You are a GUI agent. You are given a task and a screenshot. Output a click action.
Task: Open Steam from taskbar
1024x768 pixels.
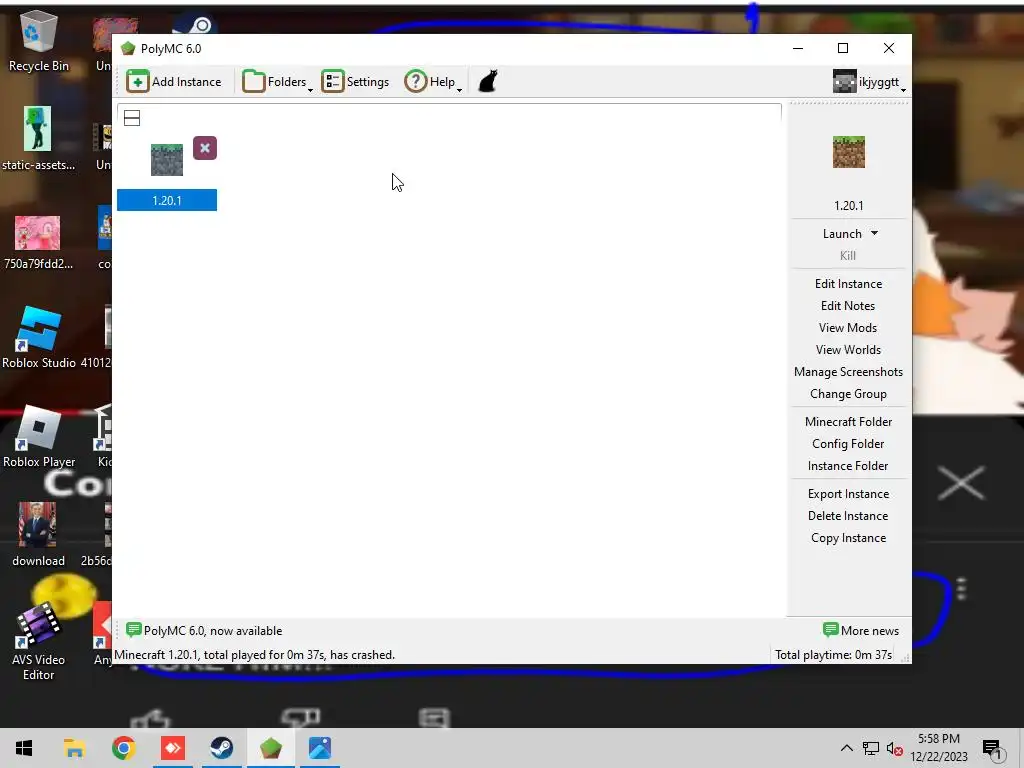point(222,748)
